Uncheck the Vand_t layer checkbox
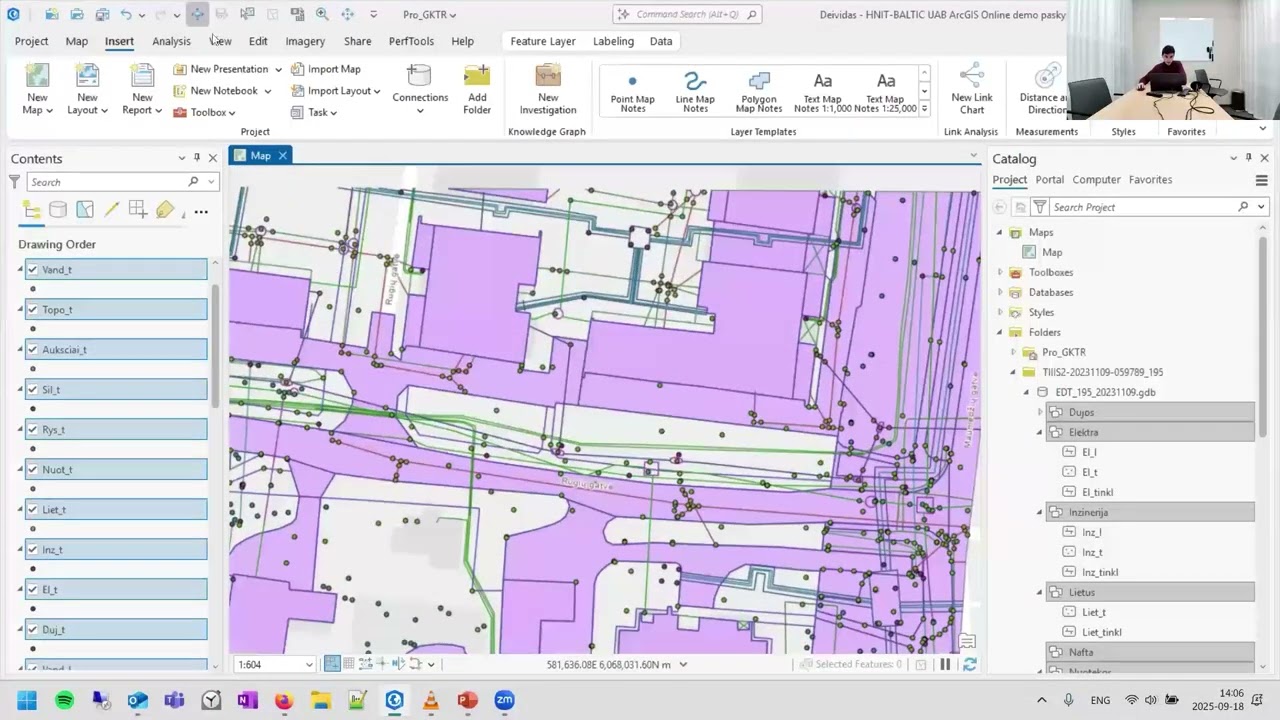1280x720 pixels. (33, 270)
